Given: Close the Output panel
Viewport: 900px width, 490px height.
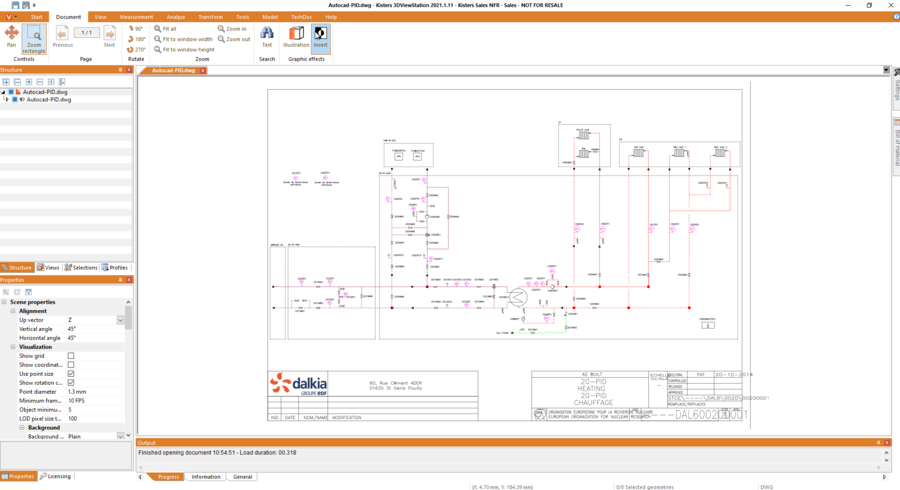Looking at the screenshot, I should pyautogui.click(x=887, y=443).
